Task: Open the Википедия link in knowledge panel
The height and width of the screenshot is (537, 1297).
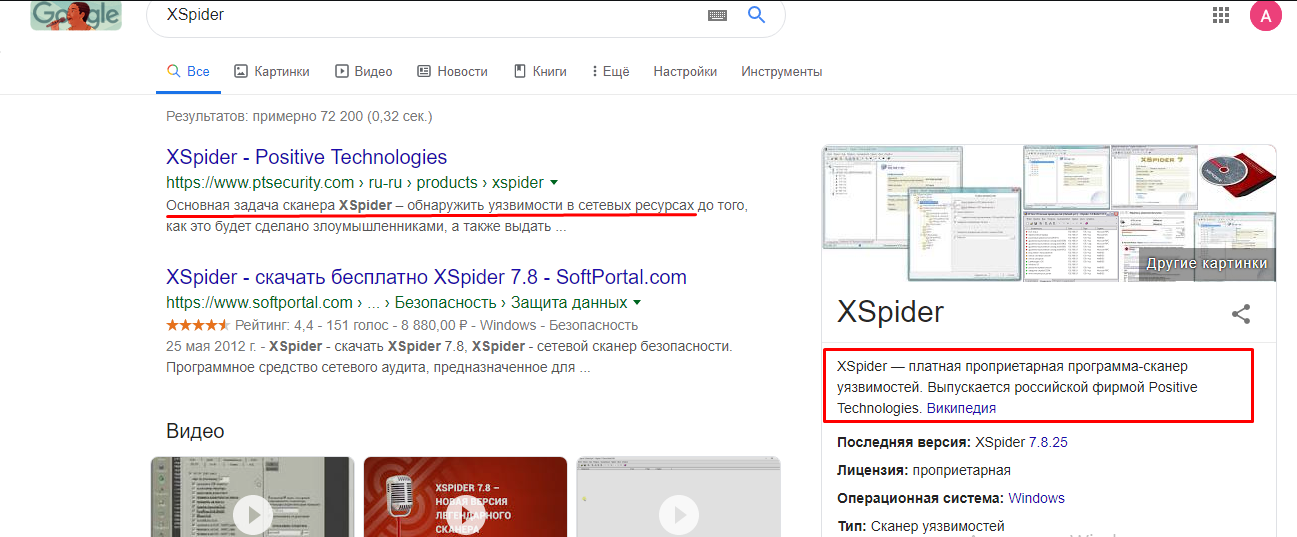Action: coord(961,408)
